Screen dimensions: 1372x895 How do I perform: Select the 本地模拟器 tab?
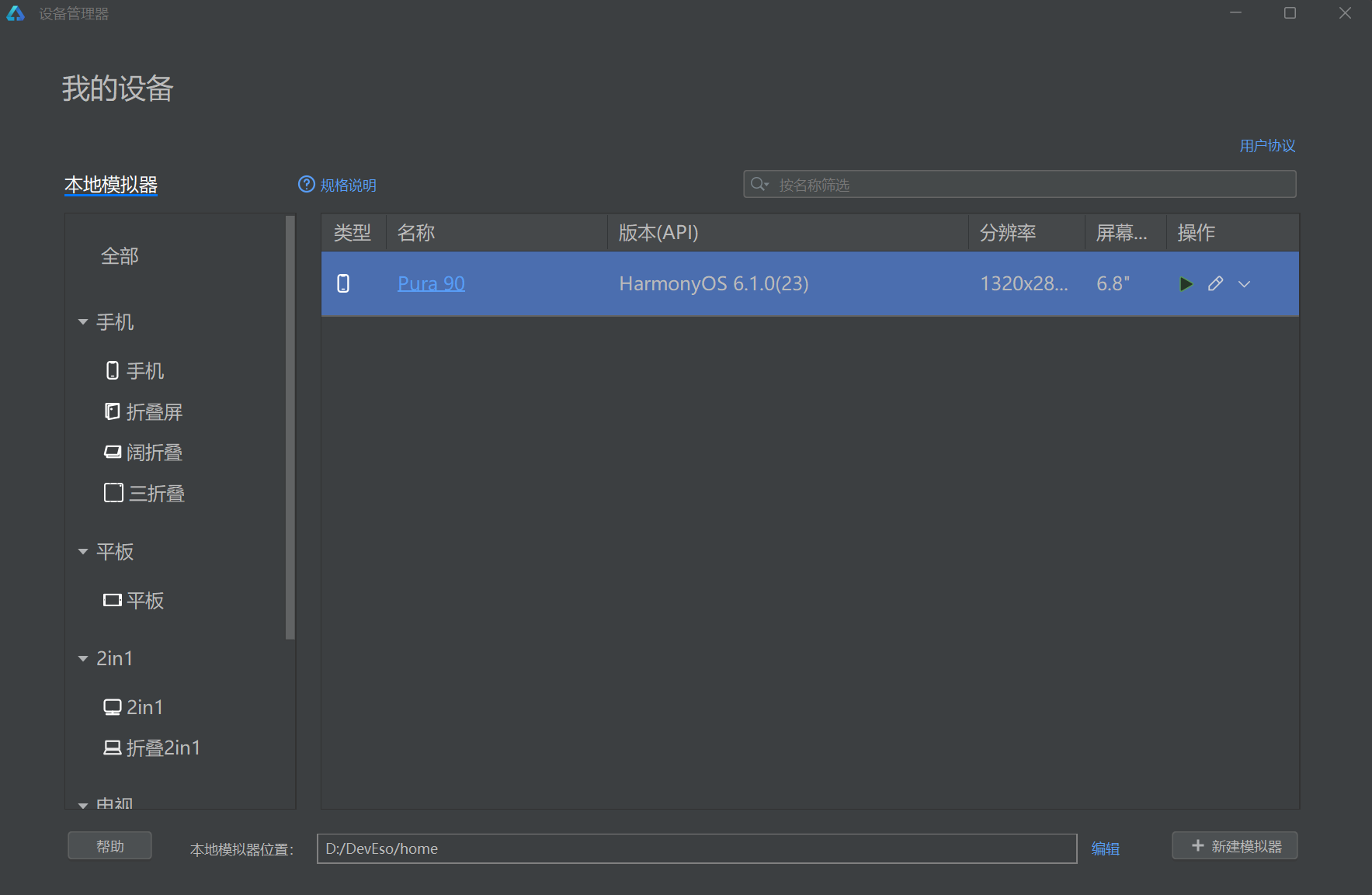click(x=111, y=185)
